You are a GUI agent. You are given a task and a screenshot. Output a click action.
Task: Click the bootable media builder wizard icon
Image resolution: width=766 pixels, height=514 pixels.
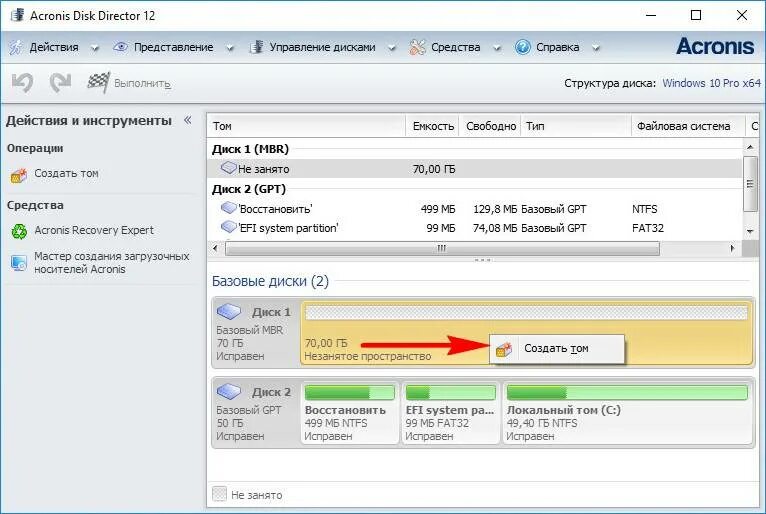[19, 263]
